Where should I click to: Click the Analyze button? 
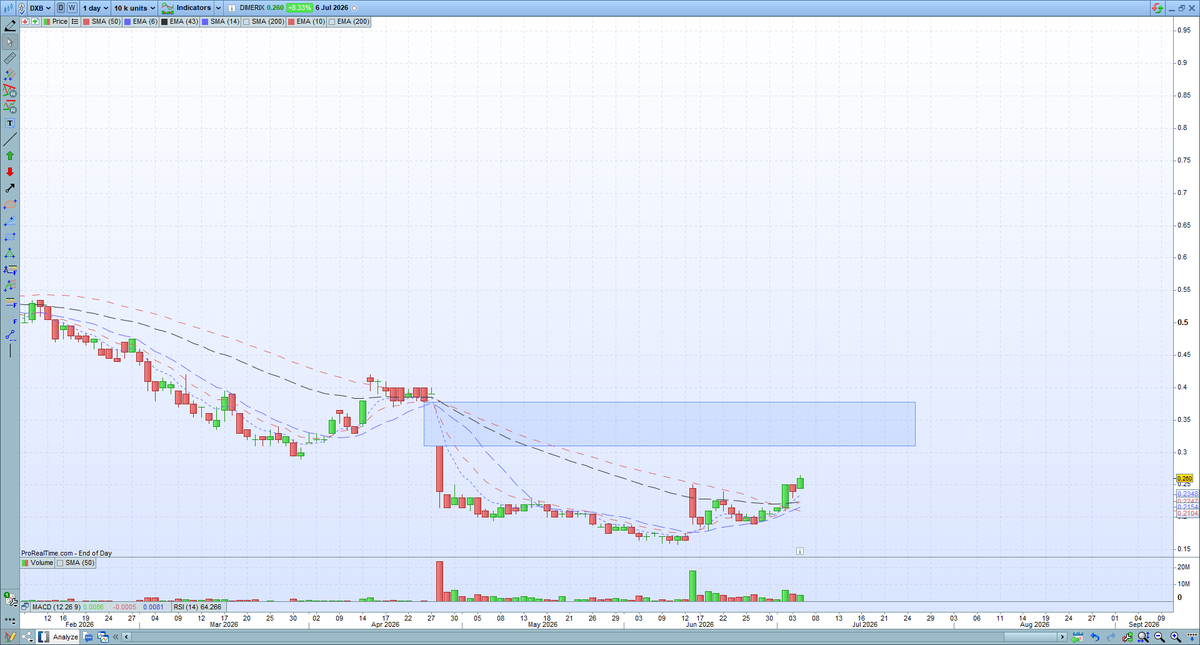(x=57, y=637)
